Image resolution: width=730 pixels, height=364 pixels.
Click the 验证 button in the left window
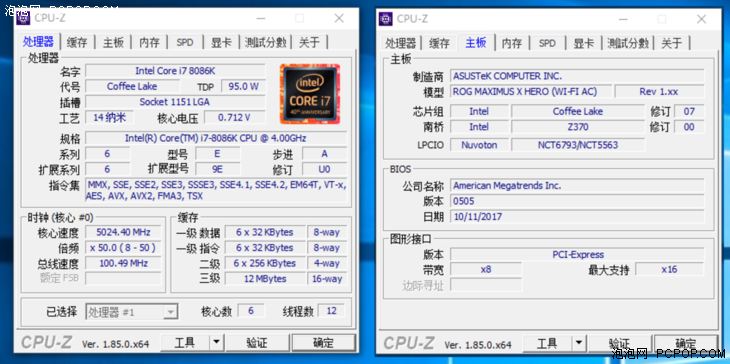click(x=257, y=343)
